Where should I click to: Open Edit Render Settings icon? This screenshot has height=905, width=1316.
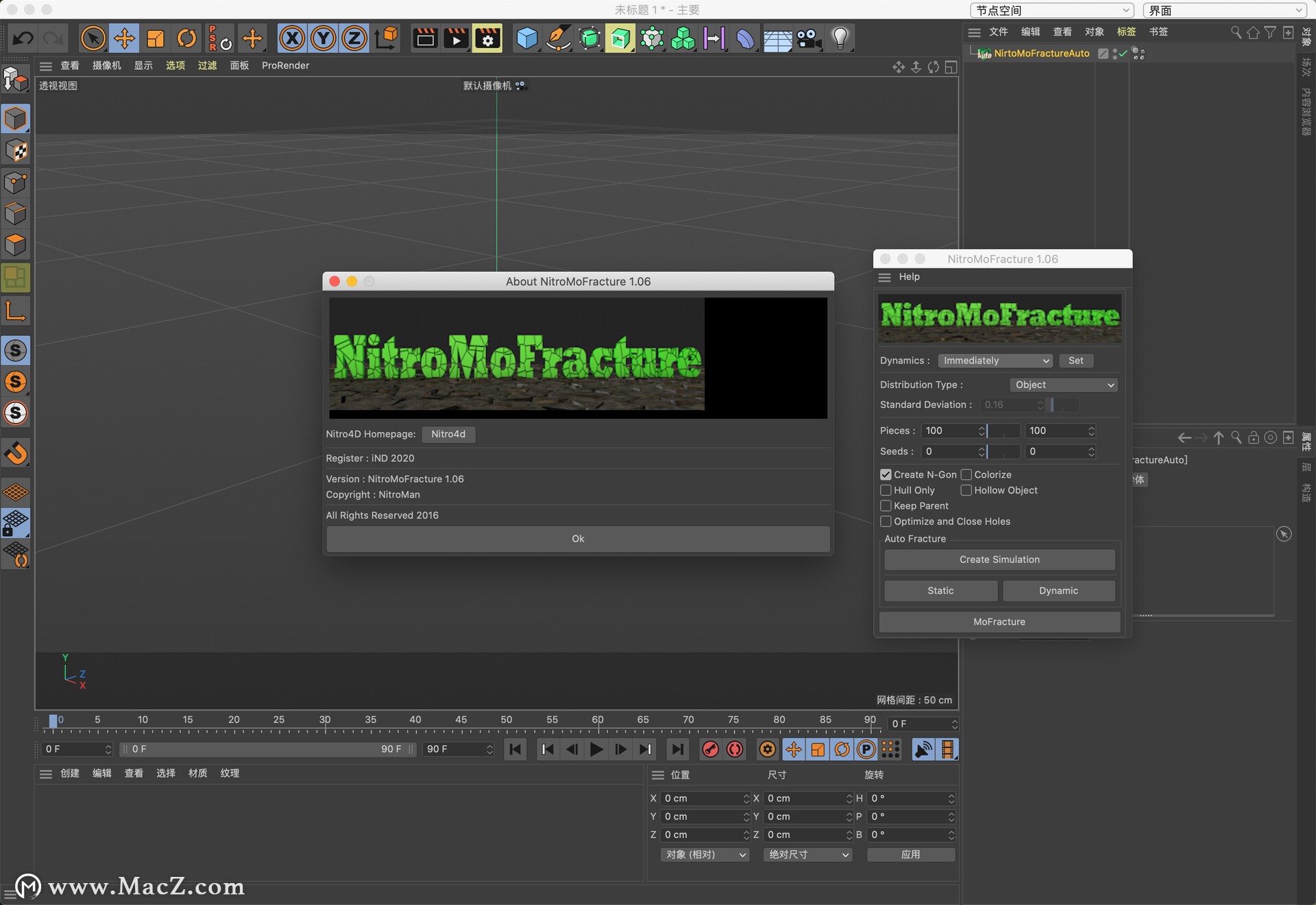click(x=487, y=38)
